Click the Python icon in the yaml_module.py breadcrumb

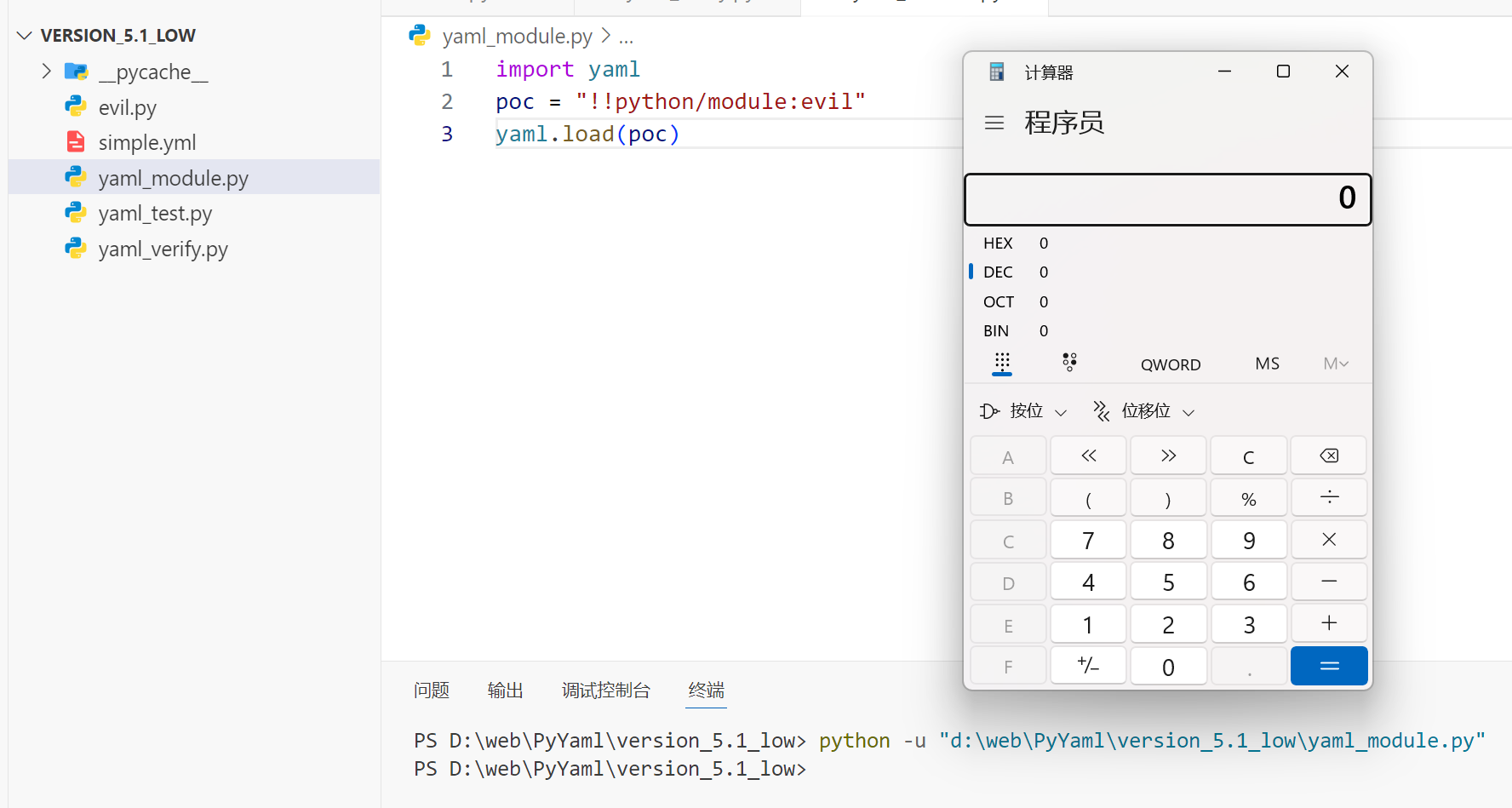pos(420,36)
